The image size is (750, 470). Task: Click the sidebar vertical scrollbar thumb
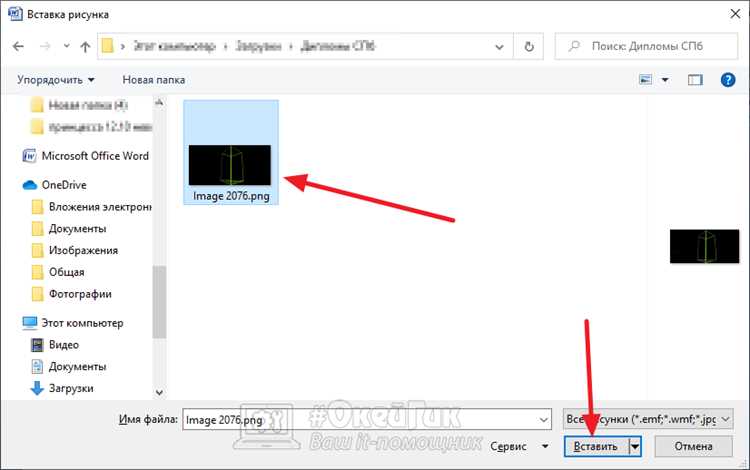159,302
